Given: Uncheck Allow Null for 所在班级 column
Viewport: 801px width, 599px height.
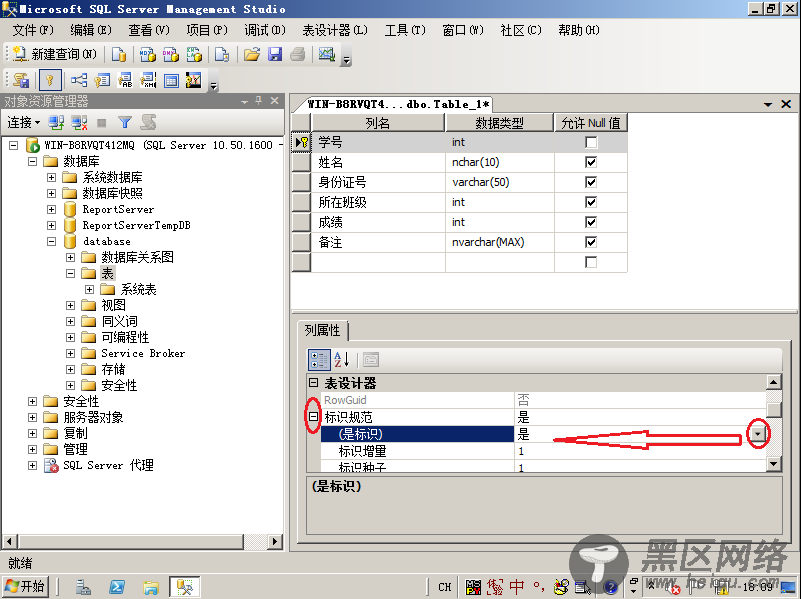Looking at the screenshot, I should 591,202.
